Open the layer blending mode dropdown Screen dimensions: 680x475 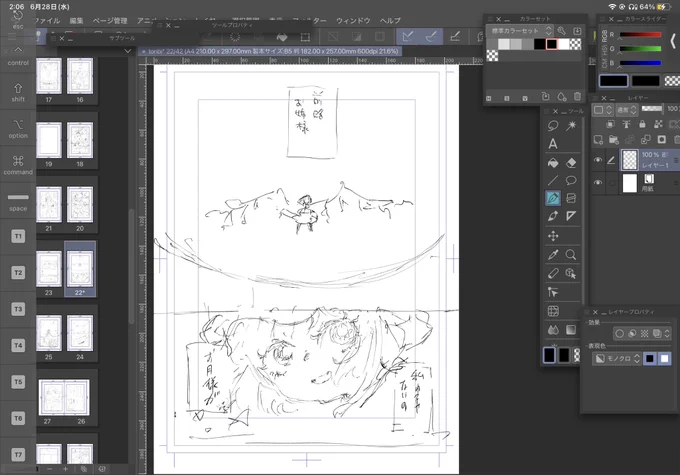[x=627, y=110]
